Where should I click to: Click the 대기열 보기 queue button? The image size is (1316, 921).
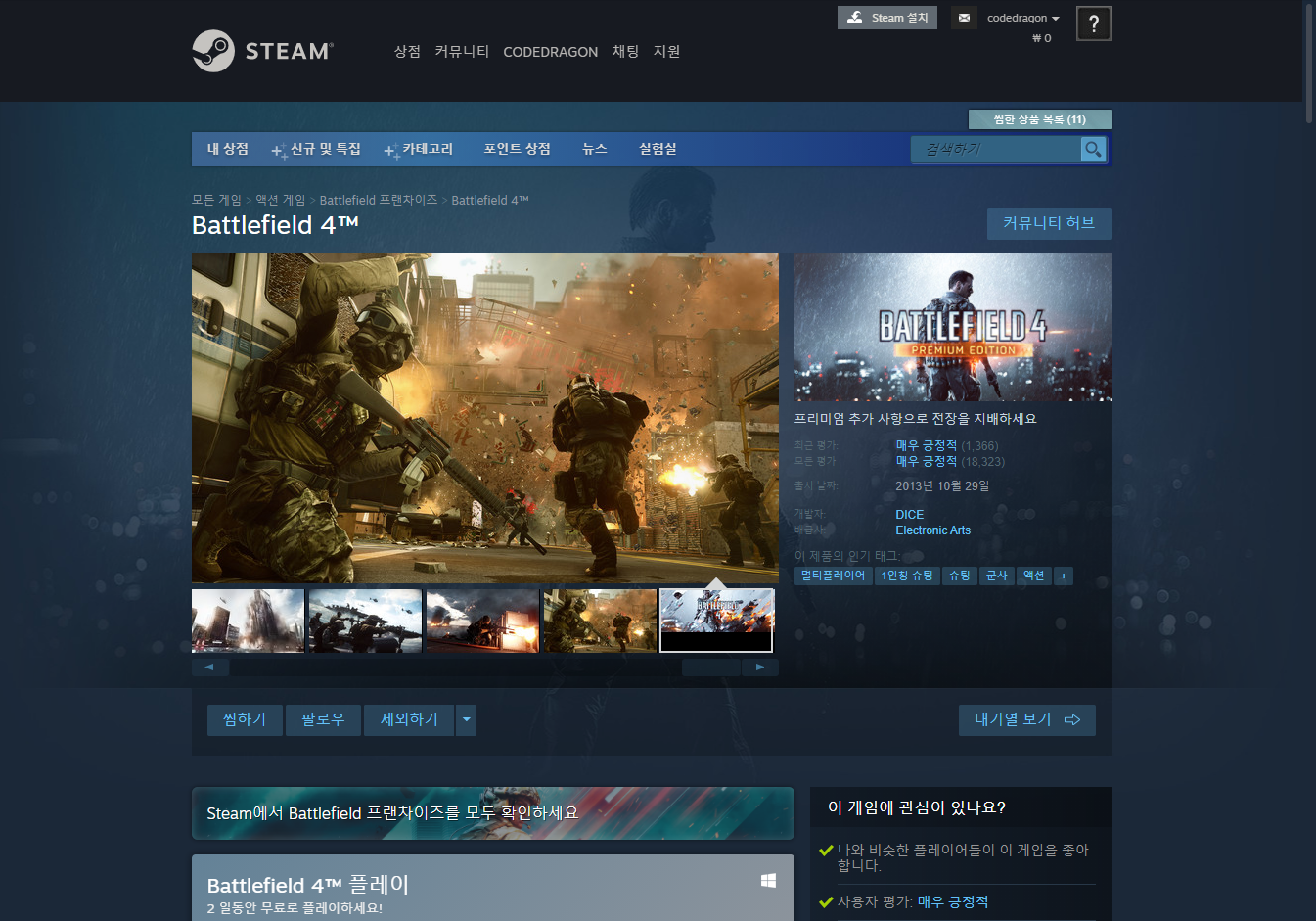pos(1026,719)
